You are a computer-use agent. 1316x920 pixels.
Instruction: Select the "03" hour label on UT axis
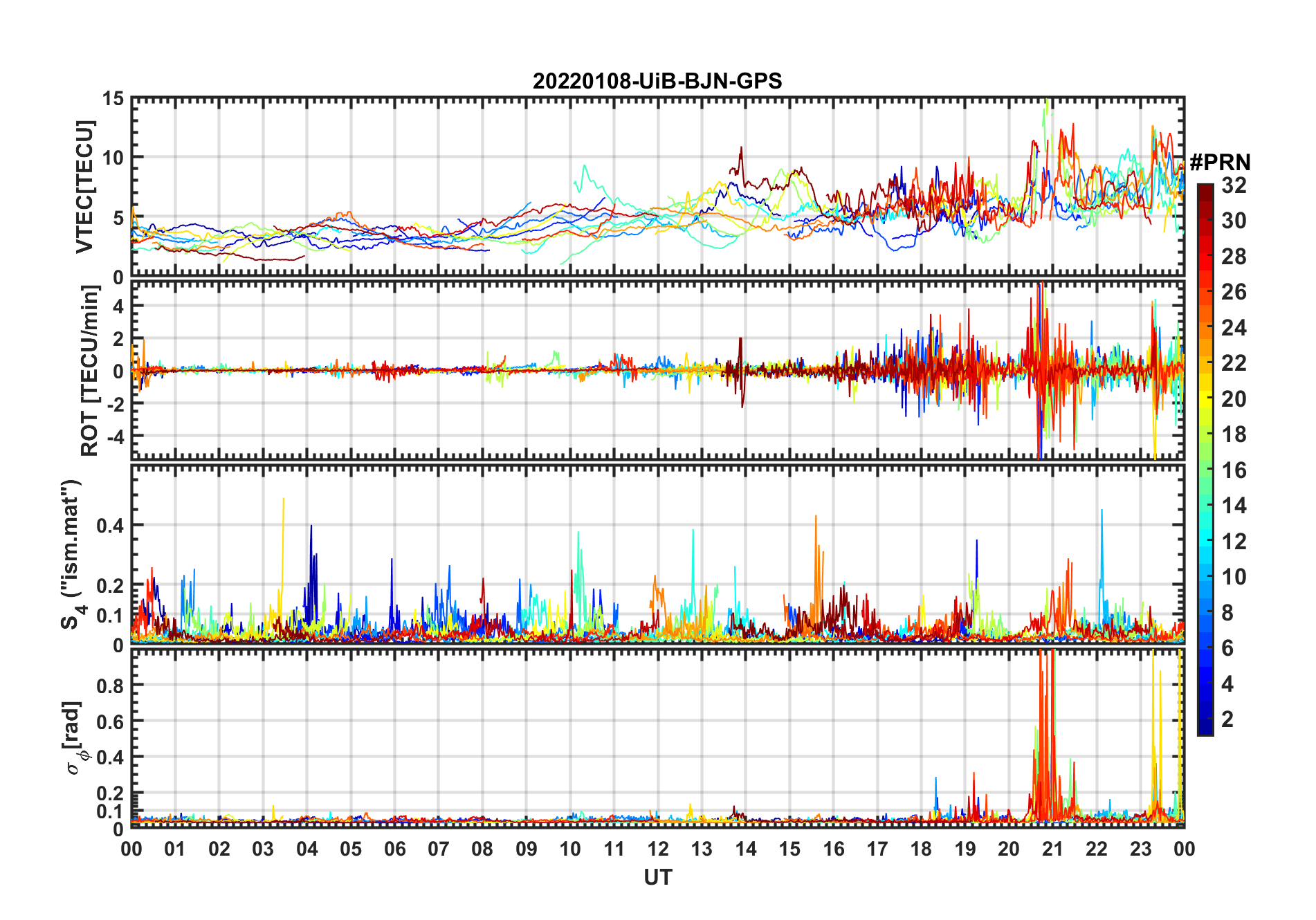263,849
